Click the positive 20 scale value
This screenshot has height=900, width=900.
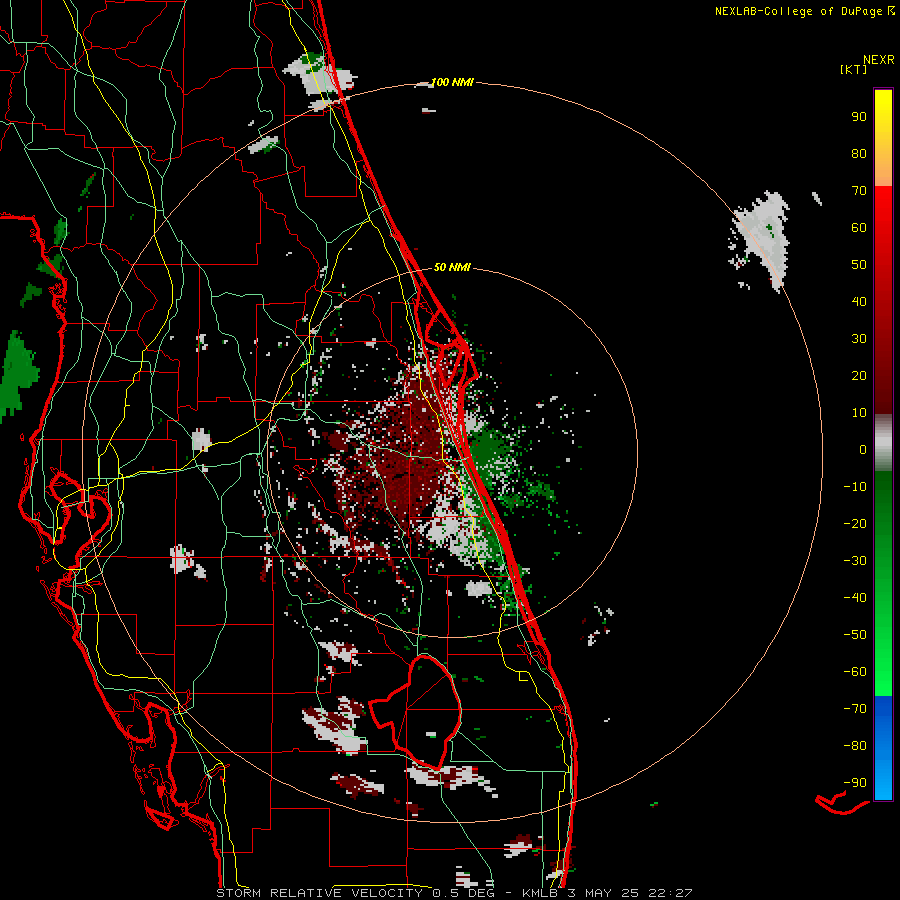pos(859,375)
